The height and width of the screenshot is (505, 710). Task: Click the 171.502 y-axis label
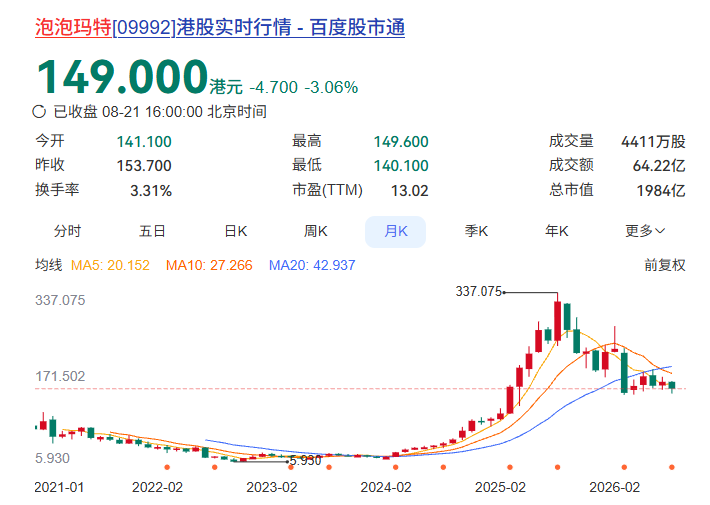(x=60, y=376)
